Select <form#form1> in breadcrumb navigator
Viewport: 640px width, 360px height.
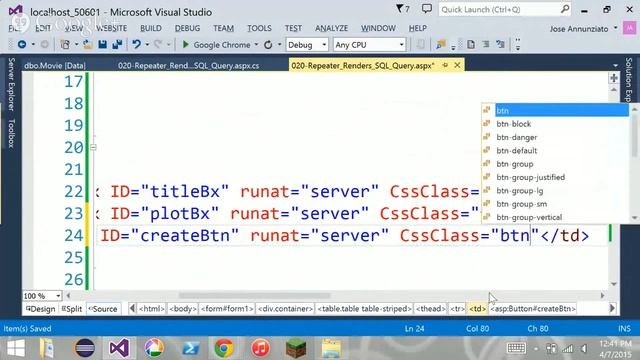(x=227, y=309)
